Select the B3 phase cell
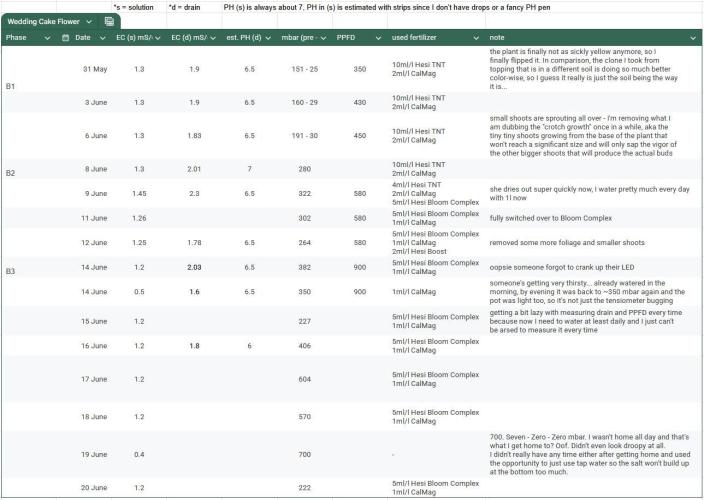Viewport: 704px width, 500px height. [10, 271]
